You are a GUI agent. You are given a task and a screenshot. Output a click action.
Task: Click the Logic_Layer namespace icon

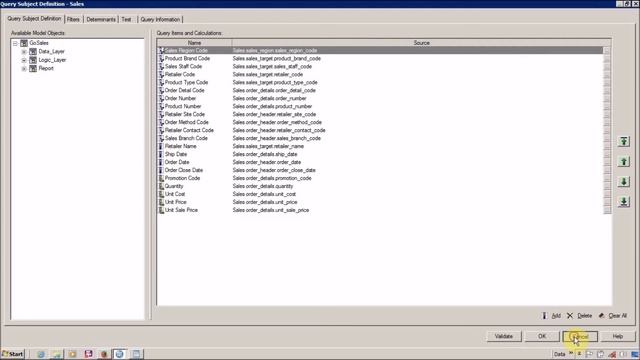tap(33, 60)
